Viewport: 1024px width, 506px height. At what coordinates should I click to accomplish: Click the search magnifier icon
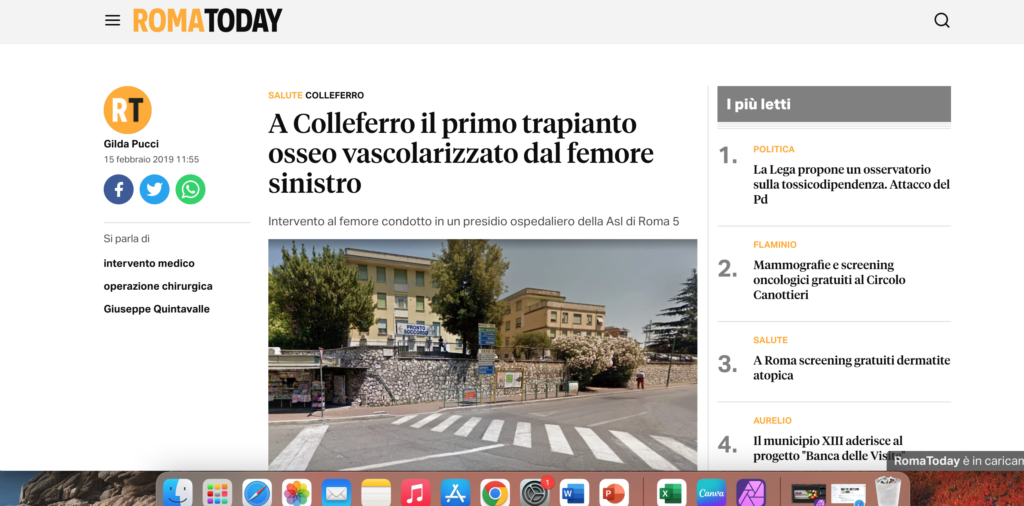(942, 20)
